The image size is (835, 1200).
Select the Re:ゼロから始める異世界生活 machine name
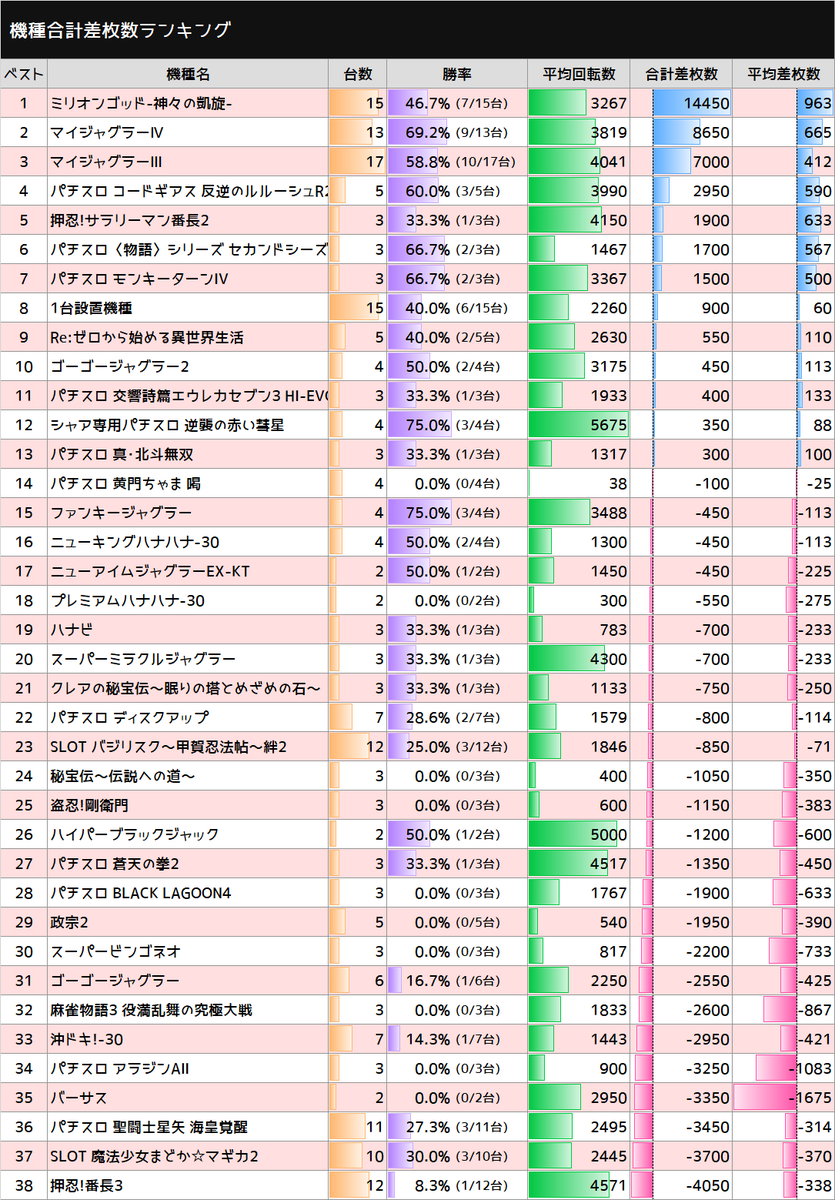pos(147,337)
